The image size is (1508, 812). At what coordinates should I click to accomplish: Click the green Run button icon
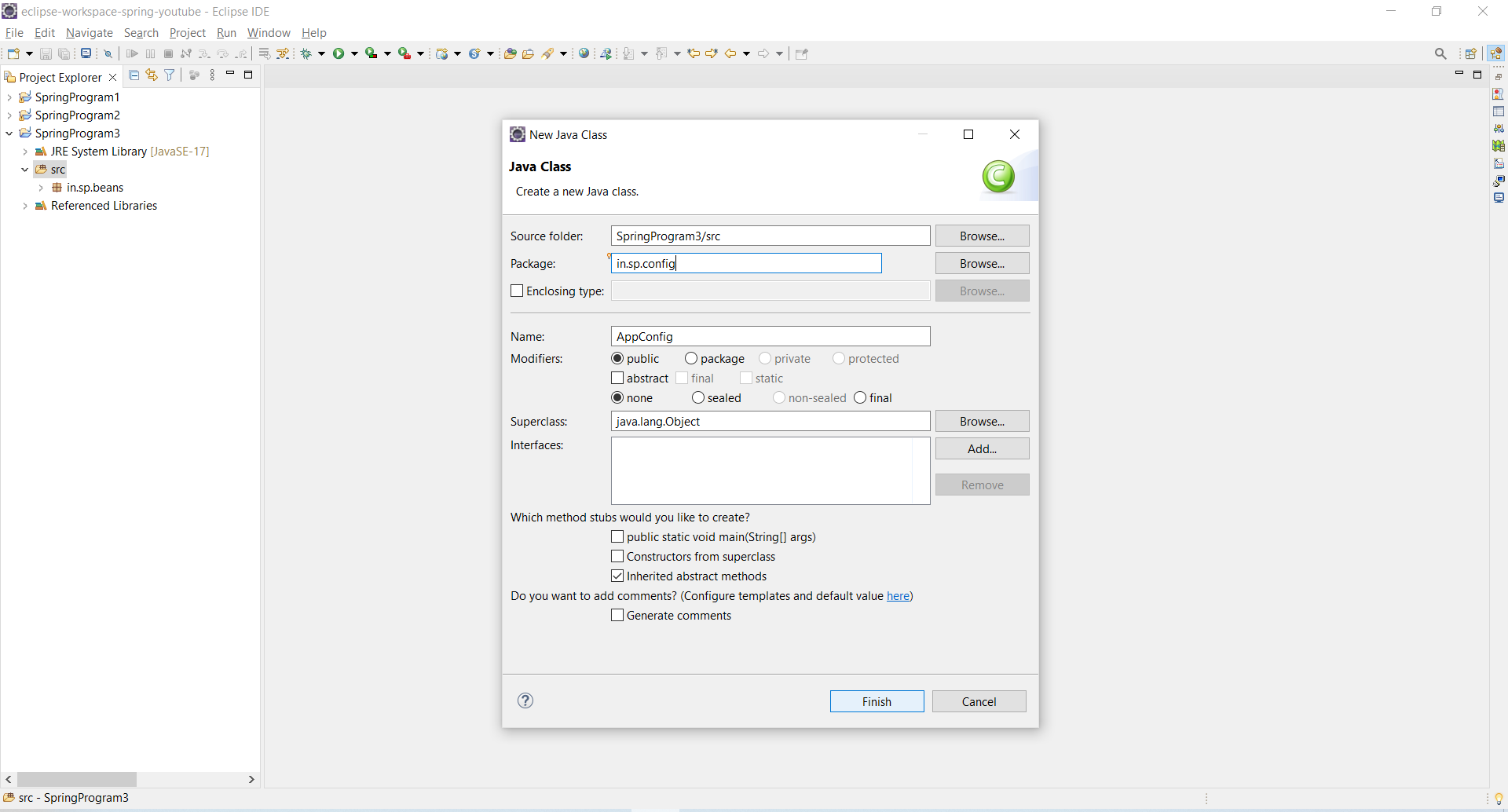point(339,53)
